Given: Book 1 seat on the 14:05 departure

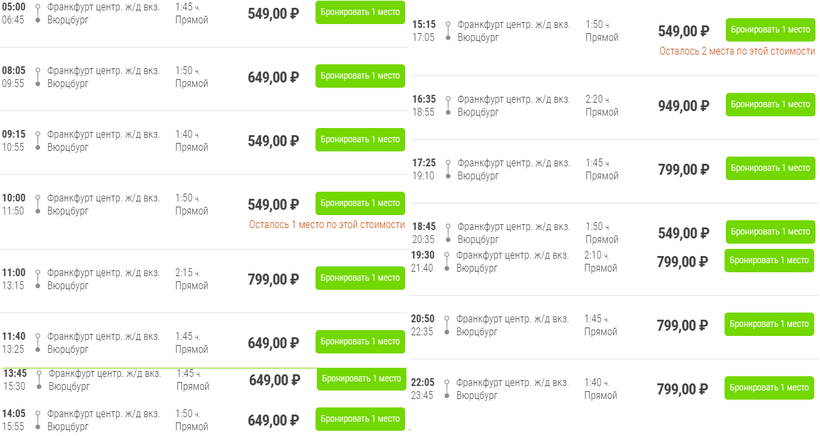Looking at the screenshot, I should [360, 419].
